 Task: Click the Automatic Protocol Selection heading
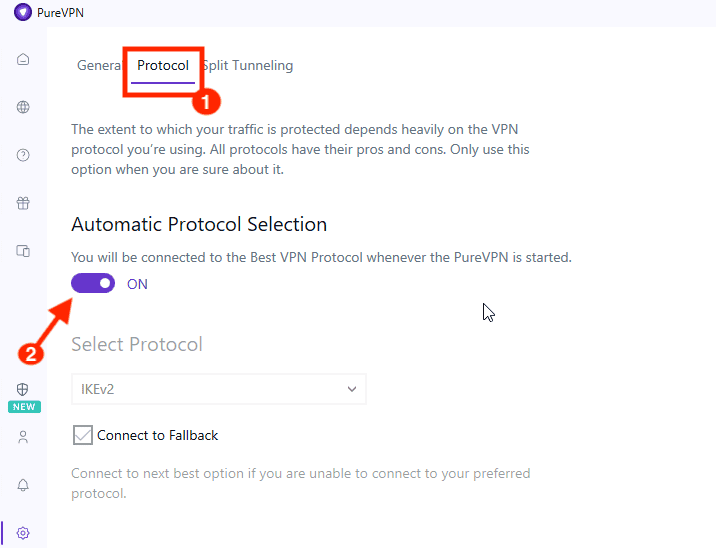click(x=199, y=224)
